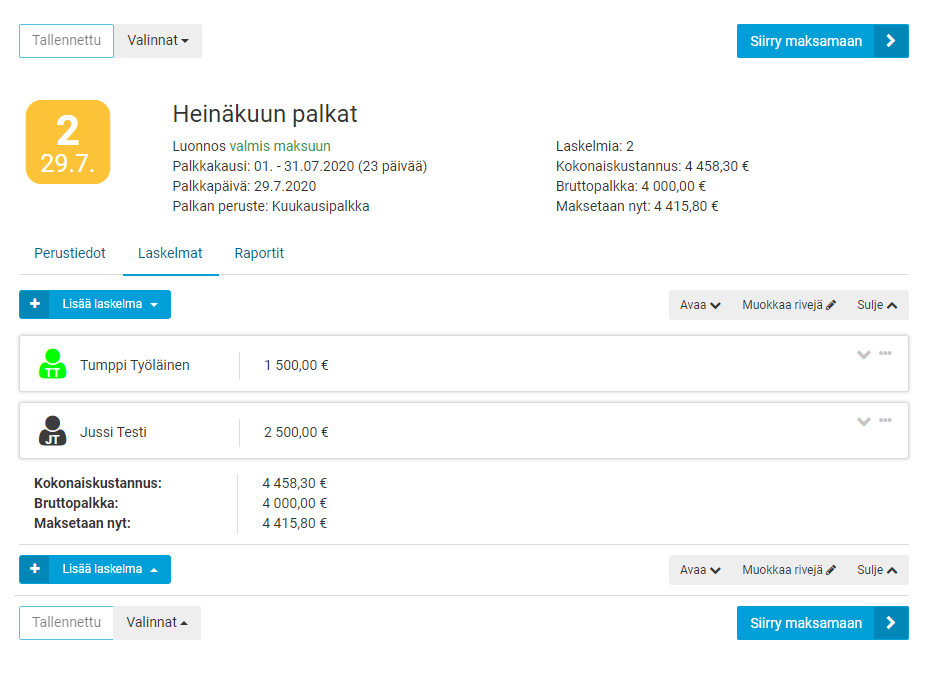Click top Siirry maksamaan button
The image size is (937, 683).
tap(822, 41)
